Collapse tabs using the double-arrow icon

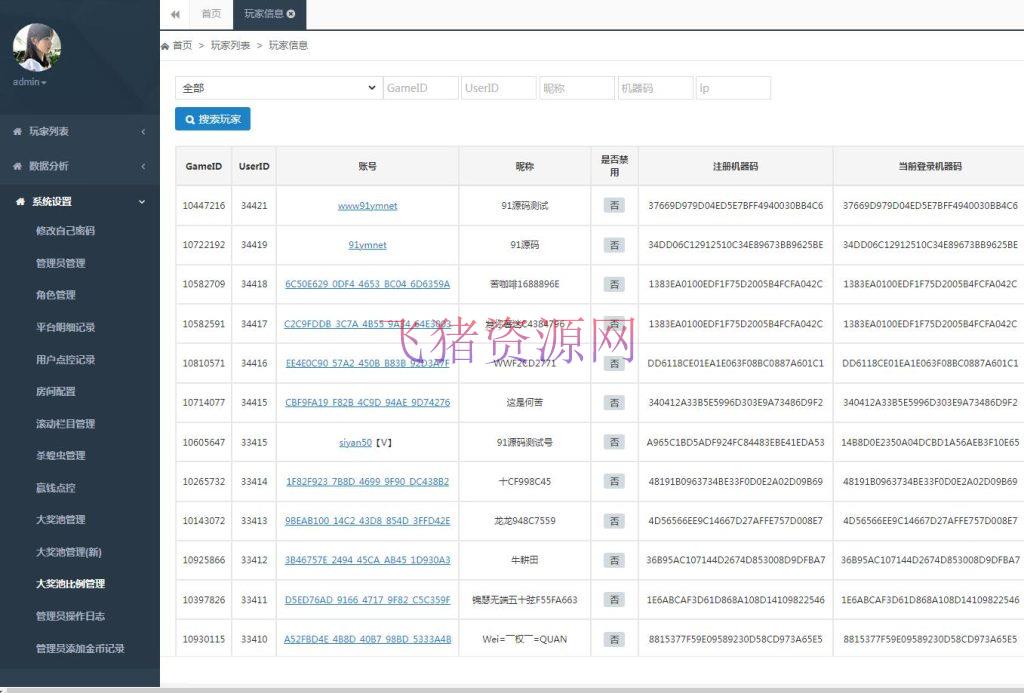pyautogui.click(x=175, y=15)
